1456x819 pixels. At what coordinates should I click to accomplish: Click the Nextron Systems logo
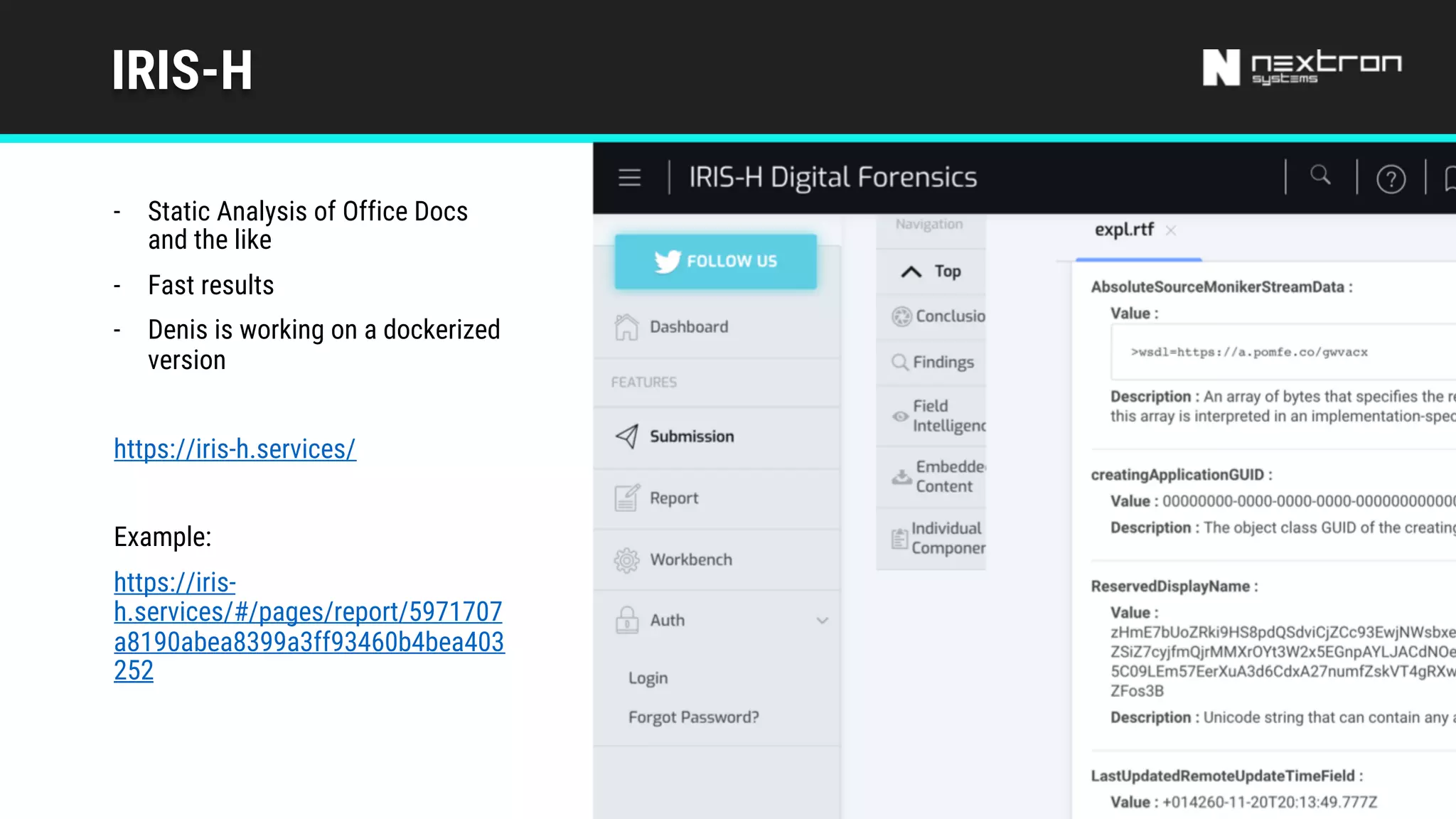click(1302, 68)
